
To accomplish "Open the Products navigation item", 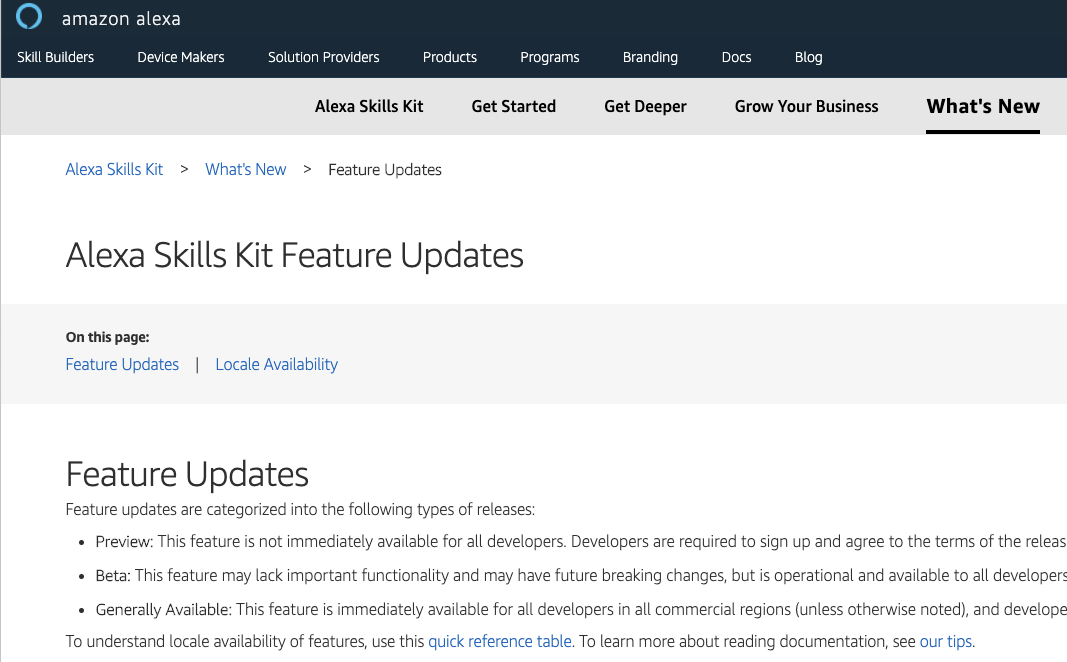I will [450, 57].
